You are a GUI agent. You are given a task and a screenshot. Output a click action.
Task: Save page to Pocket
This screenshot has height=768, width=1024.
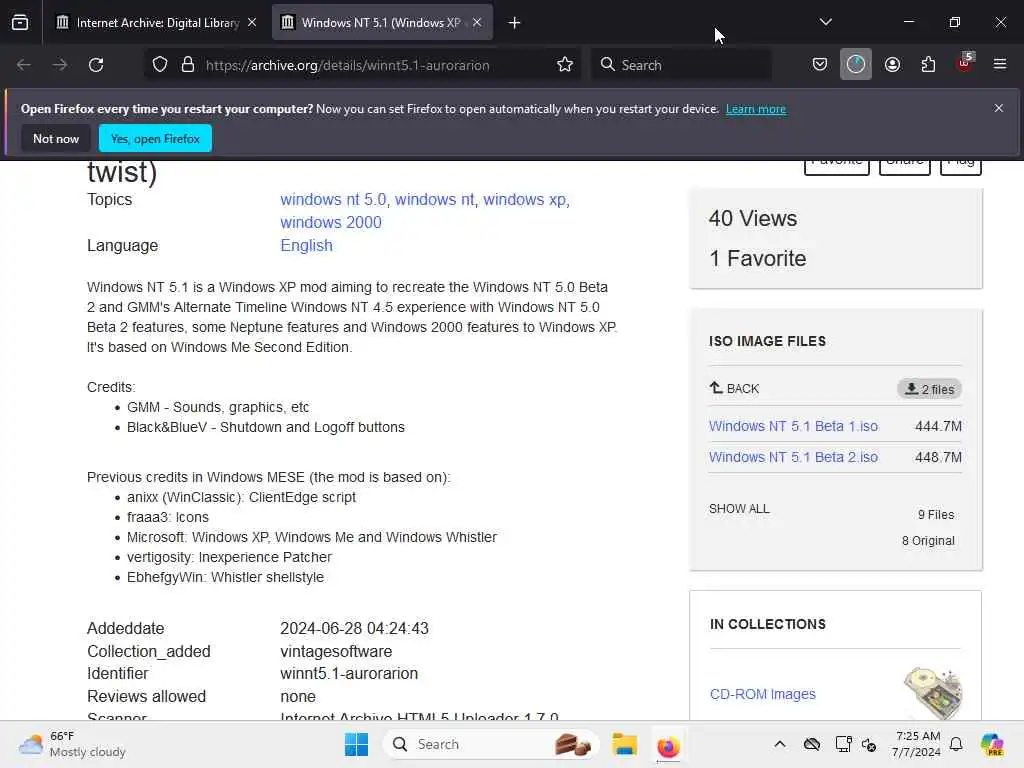click(820, 64)
